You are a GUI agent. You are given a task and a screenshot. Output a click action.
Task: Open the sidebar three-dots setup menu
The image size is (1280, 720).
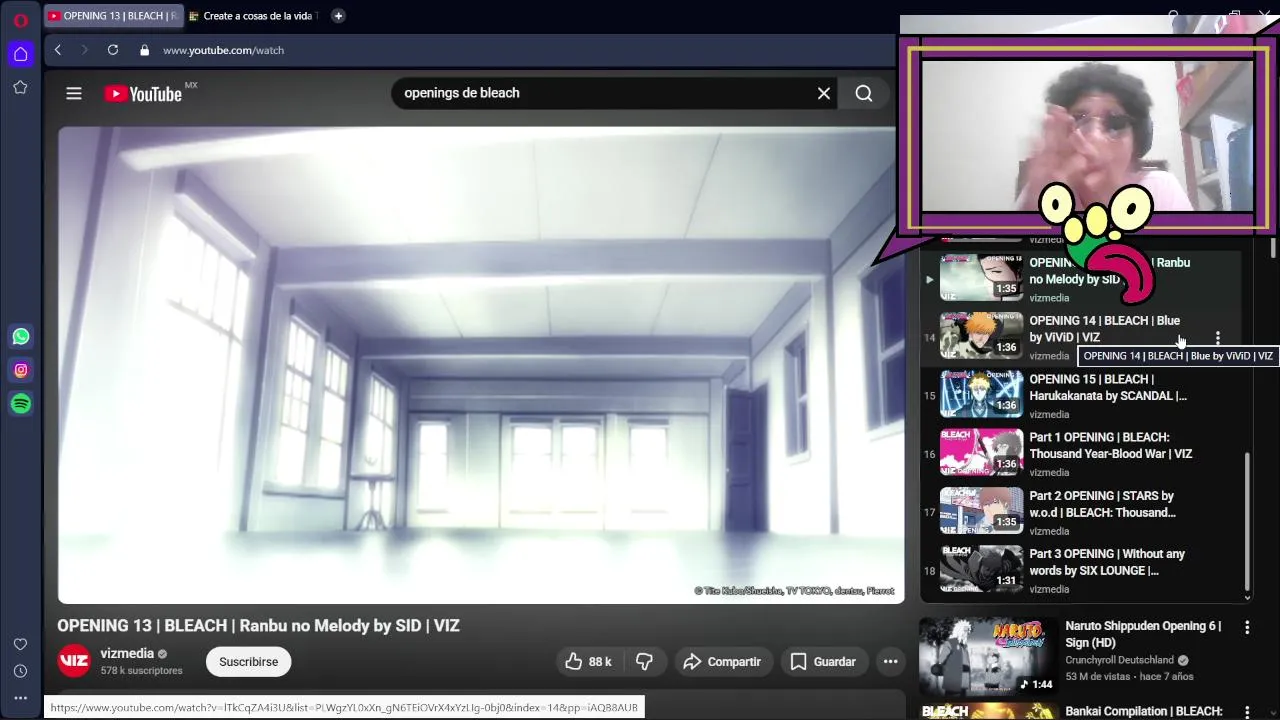(x=20, y=697)
